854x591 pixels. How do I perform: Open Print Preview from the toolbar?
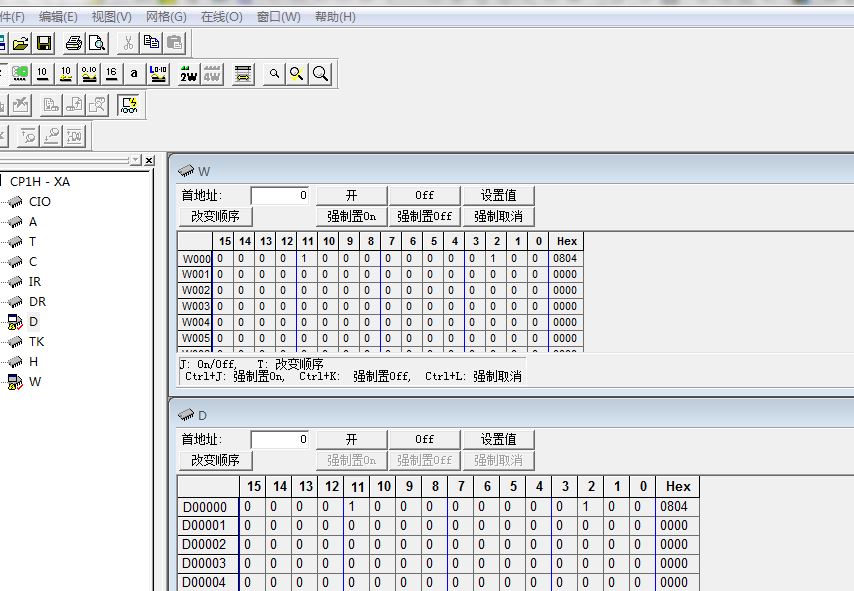tap(96, 42)
